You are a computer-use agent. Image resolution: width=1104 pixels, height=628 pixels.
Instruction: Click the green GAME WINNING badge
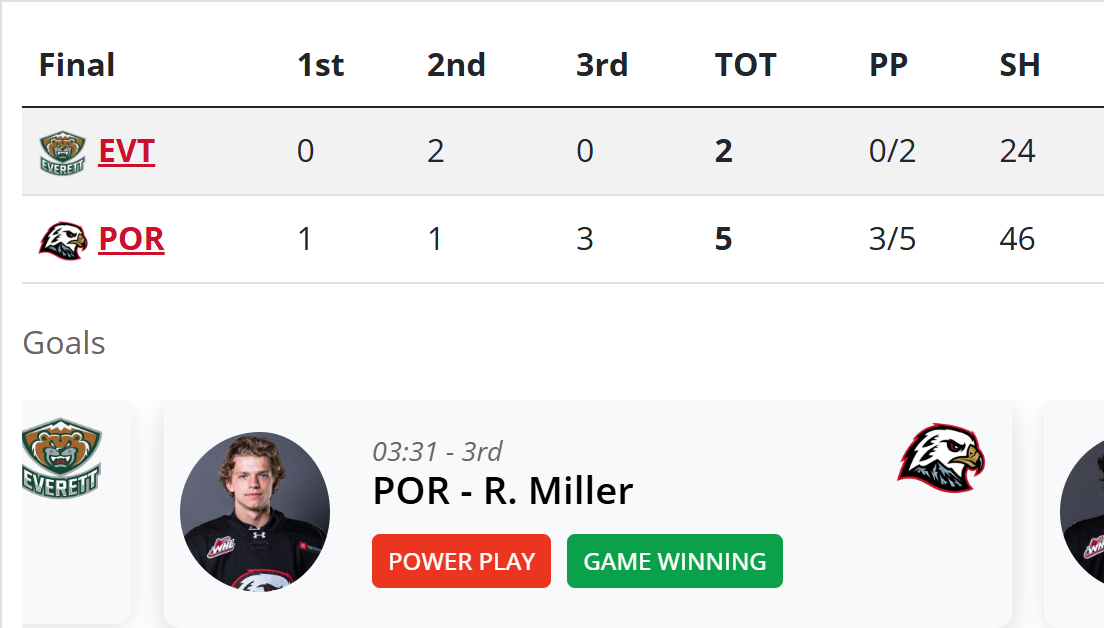click(x=674, y=561)
